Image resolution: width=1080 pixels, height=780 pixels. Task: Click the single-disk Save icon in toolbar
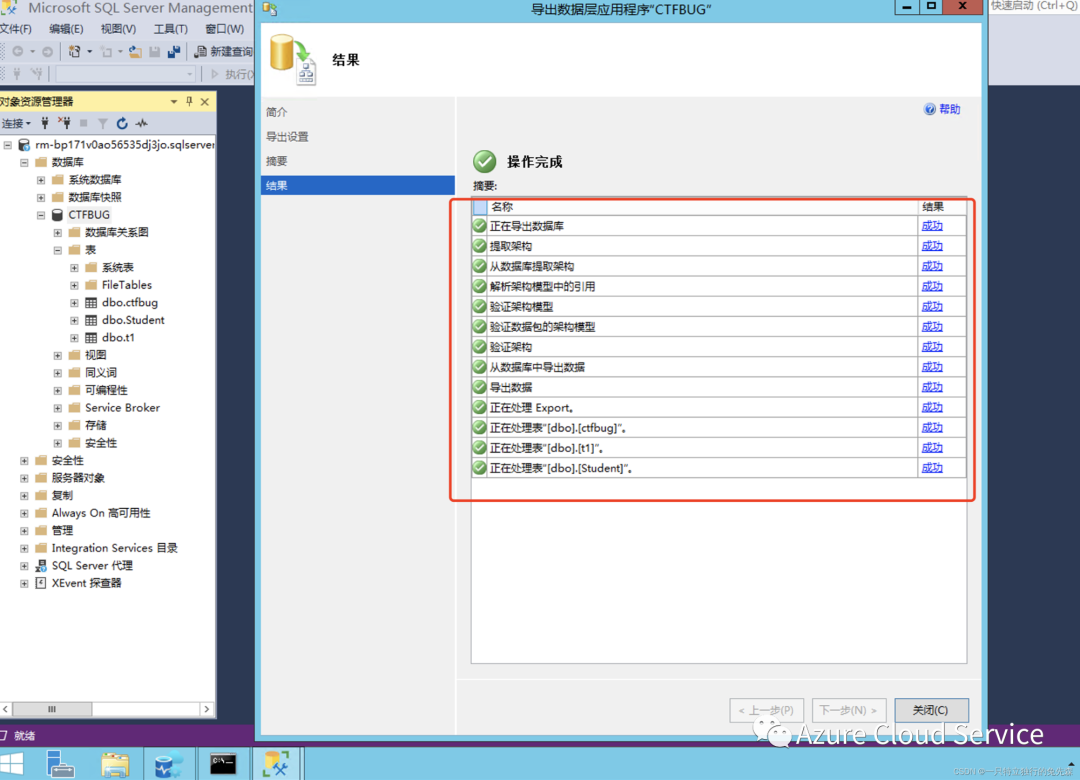click(x=155, y=52)
